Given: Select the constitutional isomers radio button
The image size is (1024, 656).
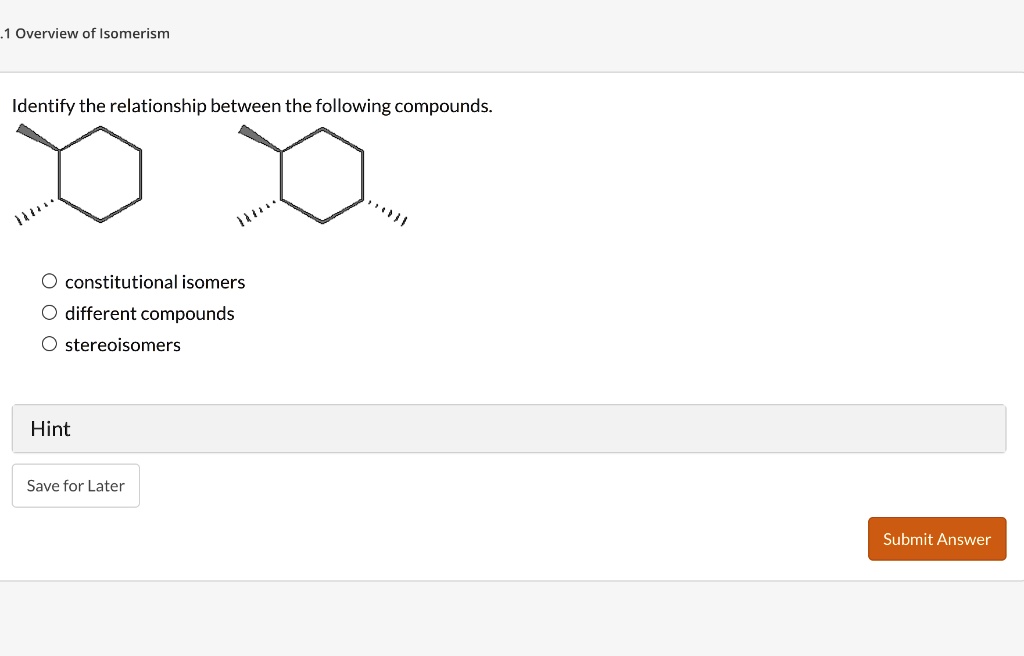Looking at the screenshot, I should click(x=49, y=281).
